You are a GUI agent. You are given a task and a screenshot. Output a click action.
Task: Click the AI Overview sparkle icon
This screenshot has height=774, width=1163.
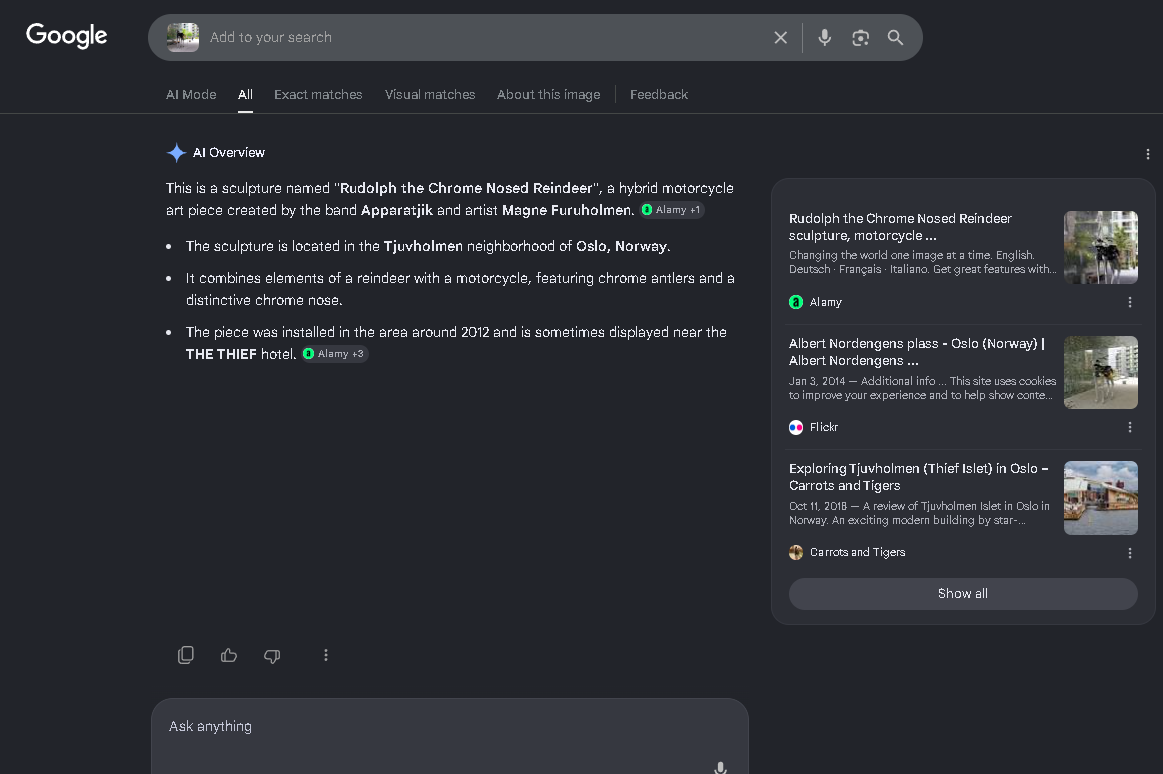click(177, 153)
